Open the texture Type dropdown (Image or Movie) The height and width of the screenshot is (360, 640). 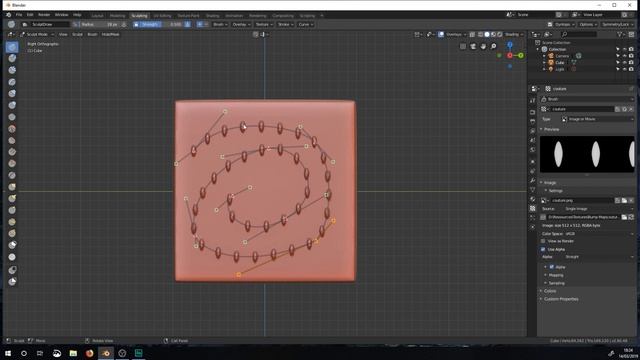click(598, 119)
